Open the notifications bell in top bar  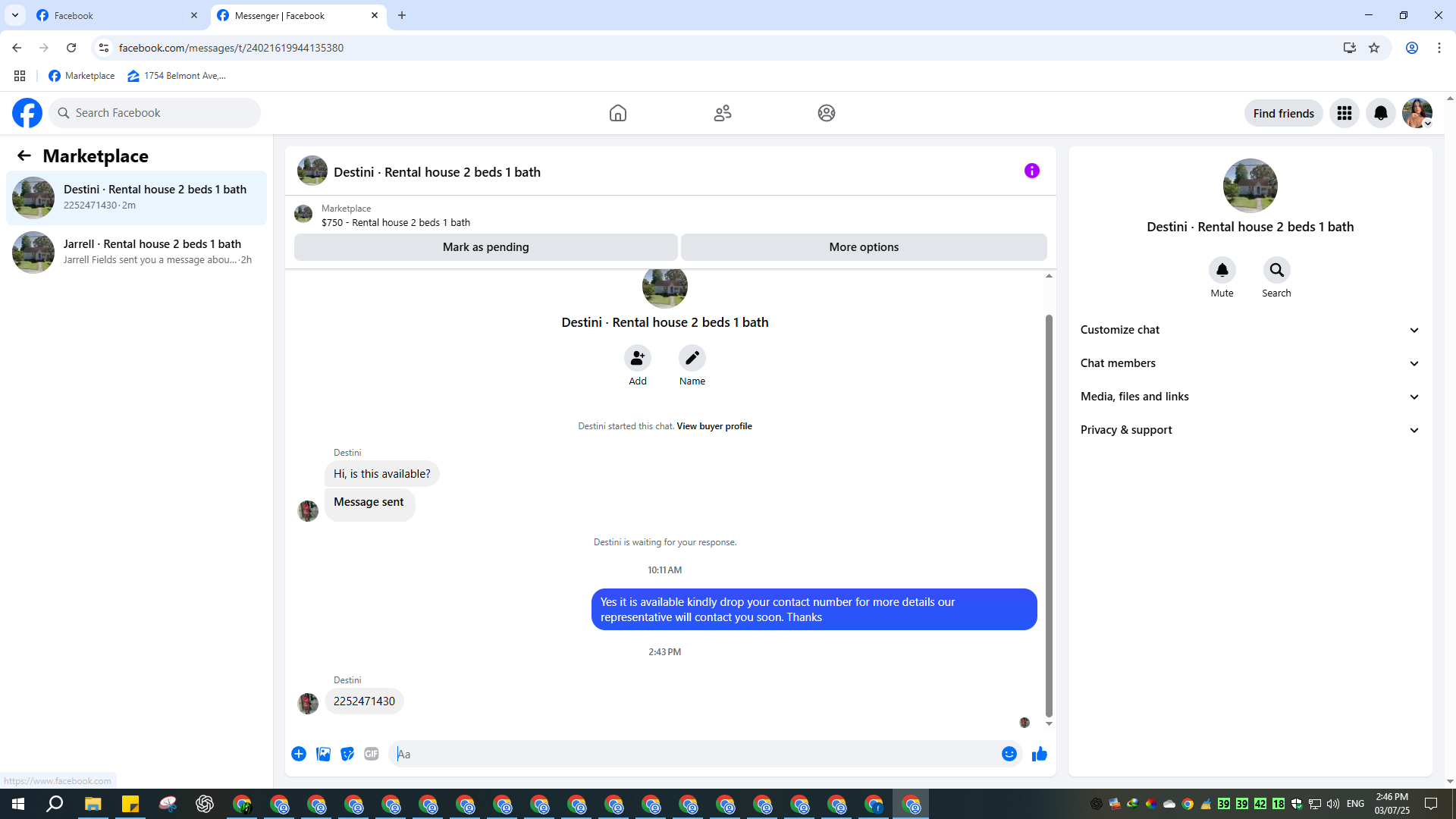(1380, 113)
